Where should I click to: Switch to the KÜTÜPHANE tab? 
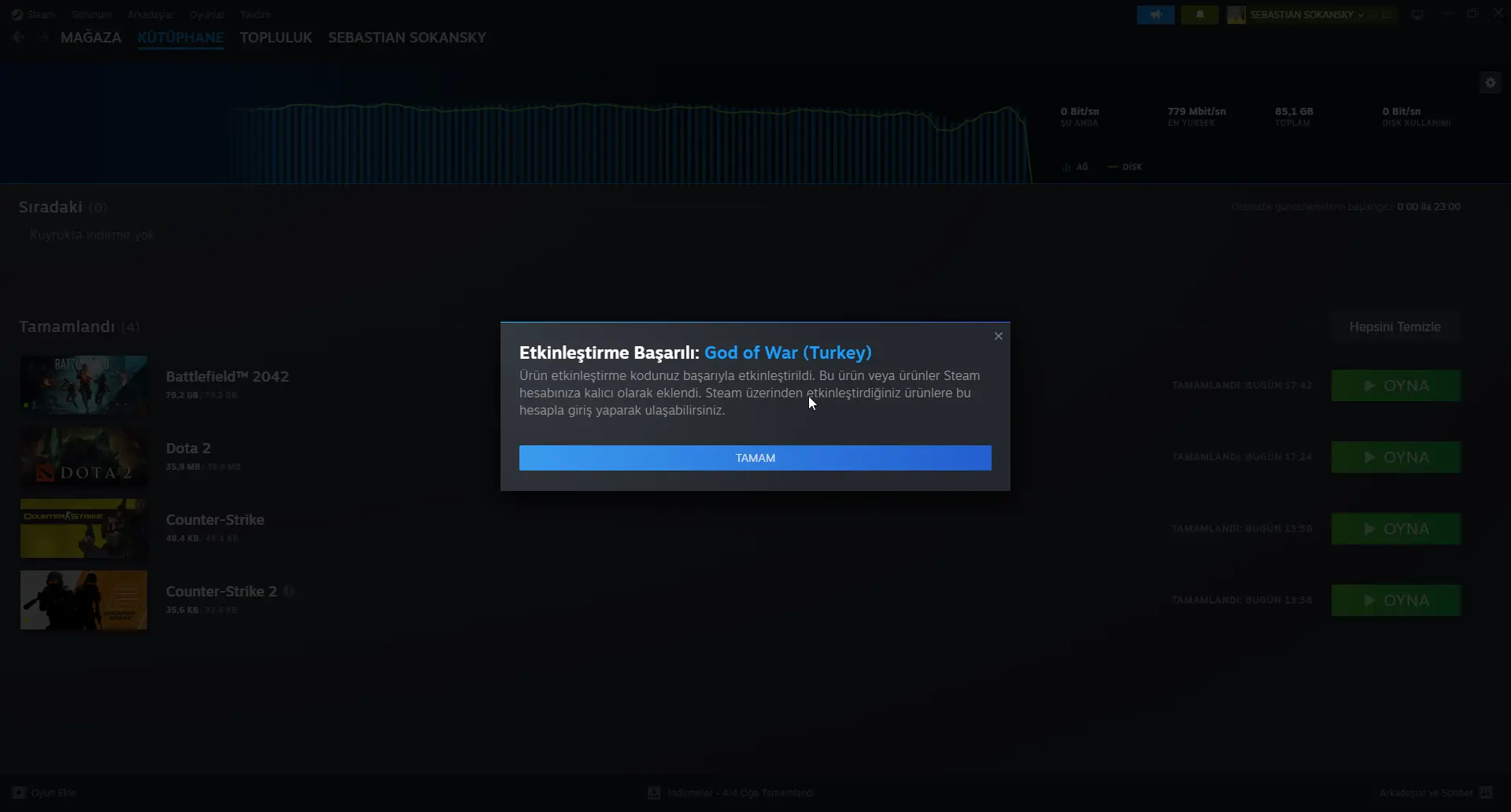[180, 37]
